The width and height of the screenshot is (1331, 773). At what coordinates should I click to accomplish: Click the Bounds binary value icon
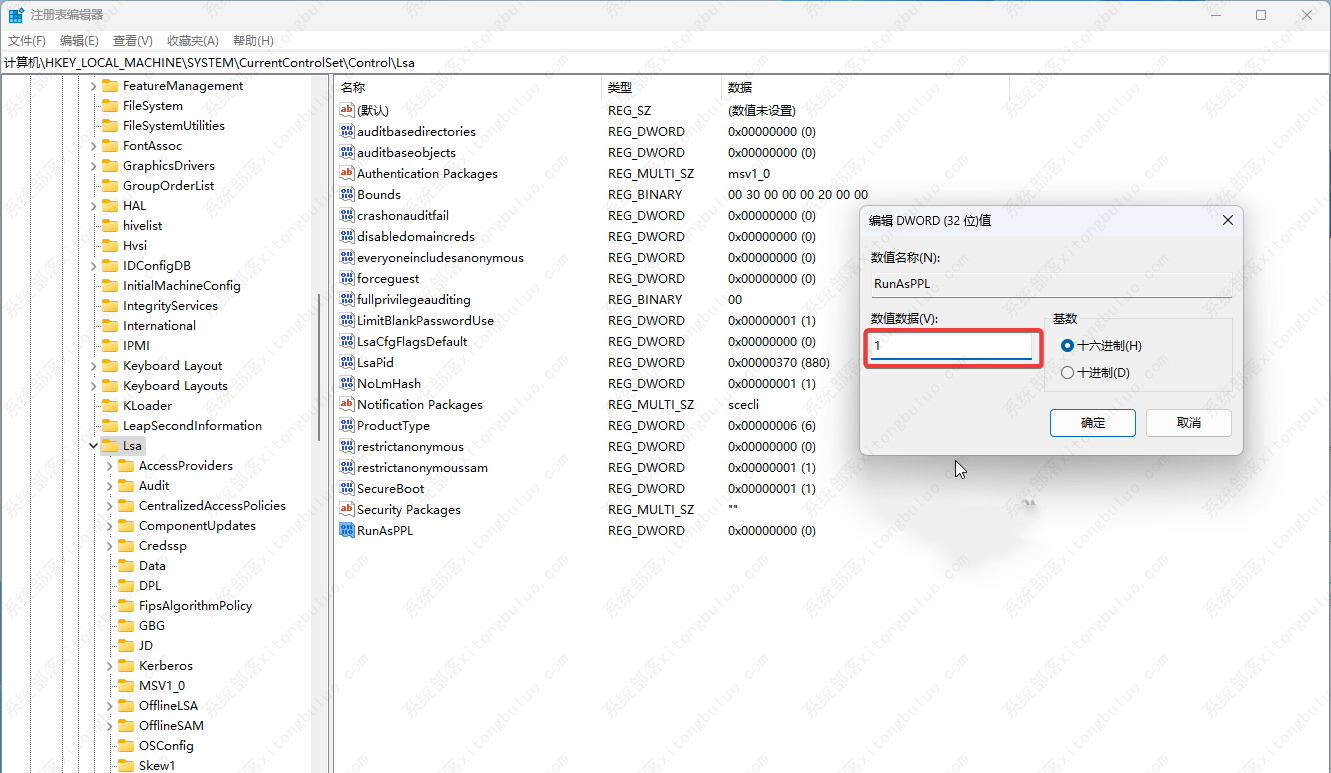click(347, 195)
